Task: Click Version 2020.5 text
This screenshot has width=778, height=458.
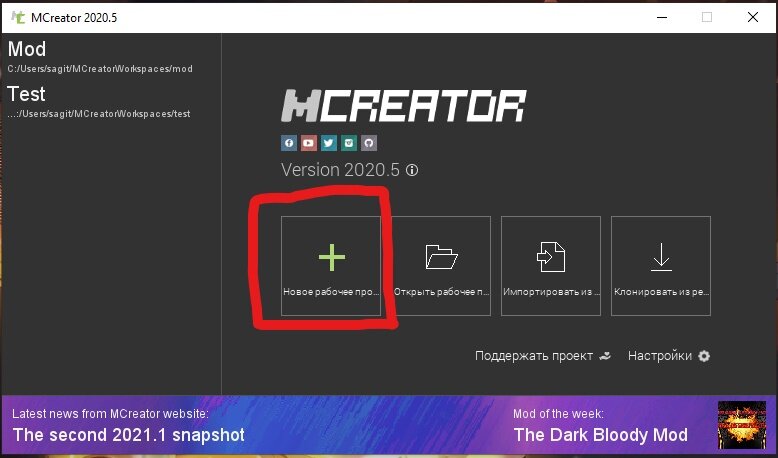Action: click(340, 170)
